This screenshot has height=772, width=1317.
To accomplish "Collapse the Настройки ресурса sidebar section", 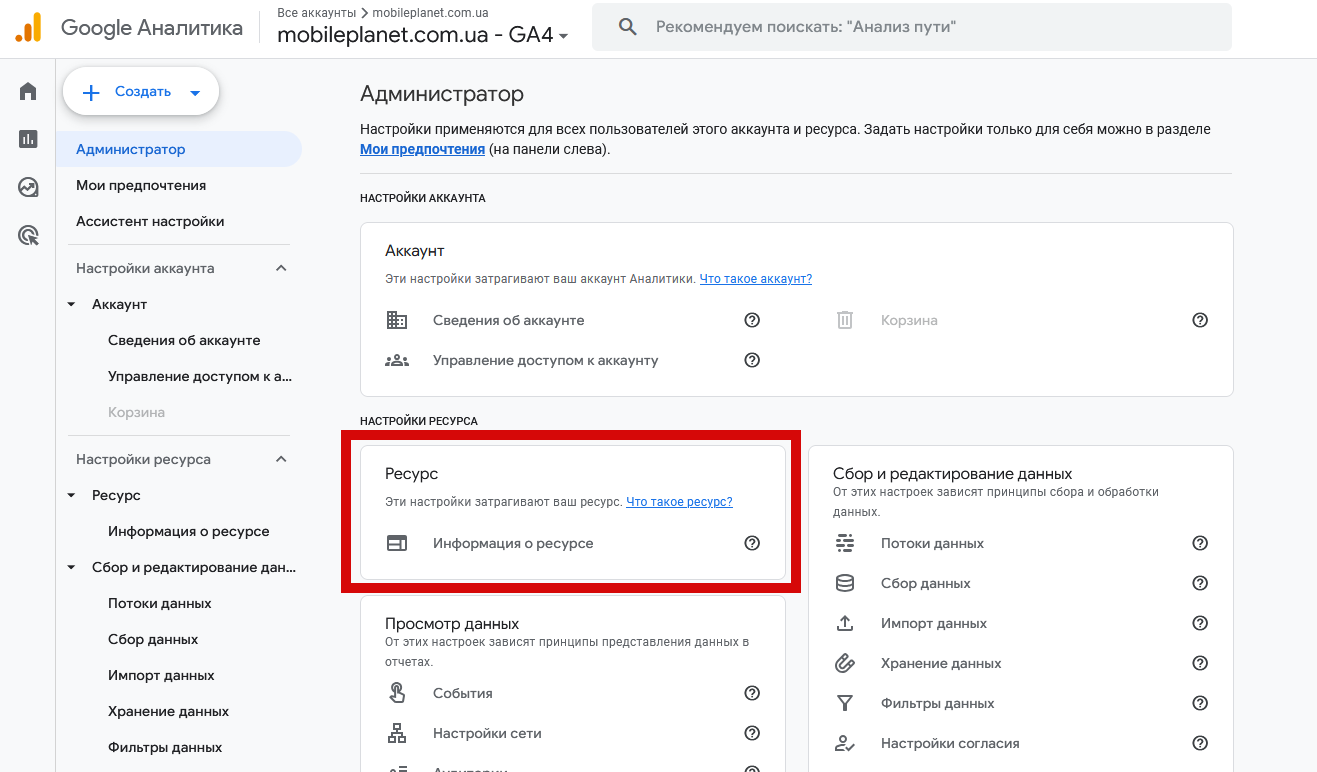I will 281,459.
